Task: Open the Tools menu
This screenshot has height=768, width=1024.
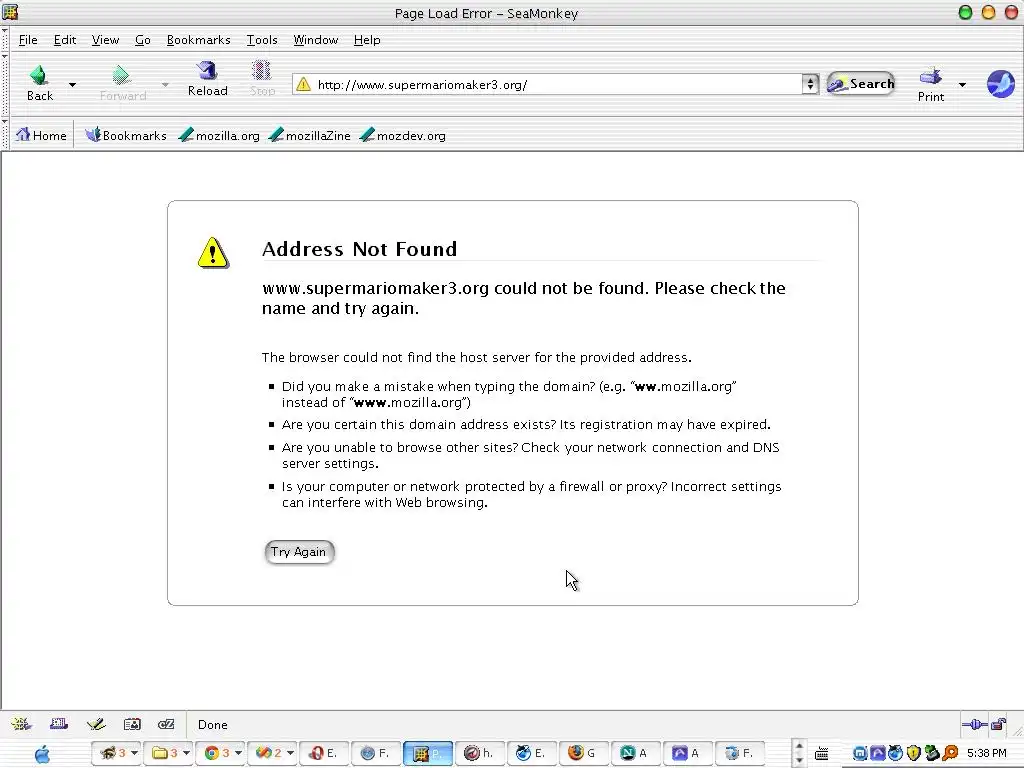Action: (x=262, y=40)
